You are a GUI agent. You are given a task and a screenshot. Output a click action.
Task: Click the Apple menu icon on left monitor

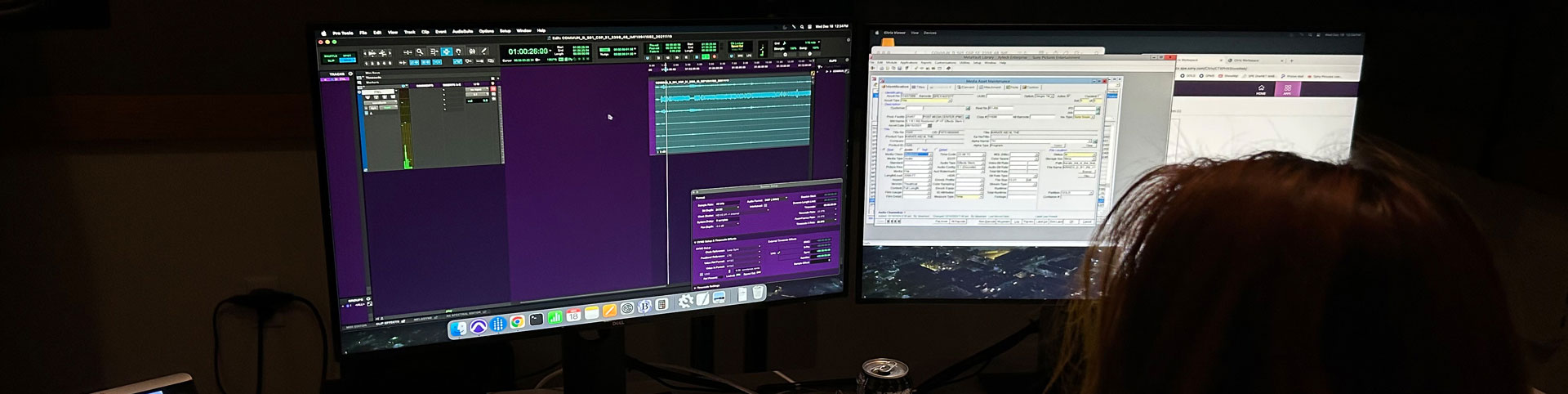[323, 34]
